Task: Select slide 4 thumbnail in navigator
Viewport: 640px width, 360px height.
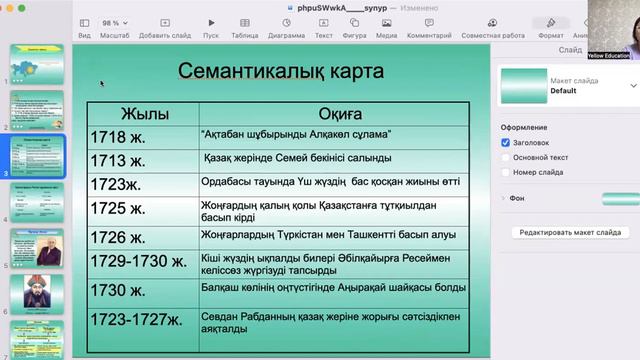Action: click(37, 202)
